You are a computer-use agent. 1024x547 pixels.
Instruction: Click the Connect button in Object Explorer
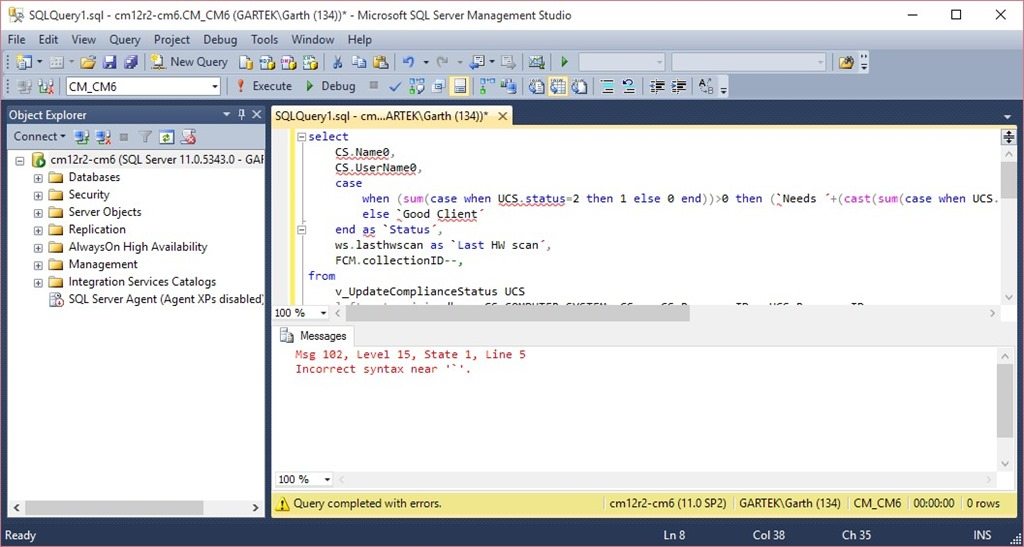pos(39,136)
